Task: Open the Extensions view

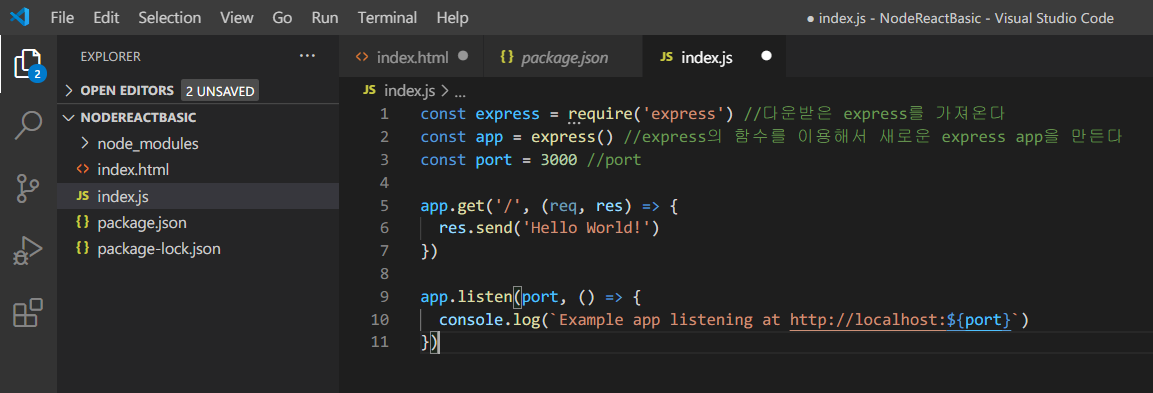Action: 29,313
